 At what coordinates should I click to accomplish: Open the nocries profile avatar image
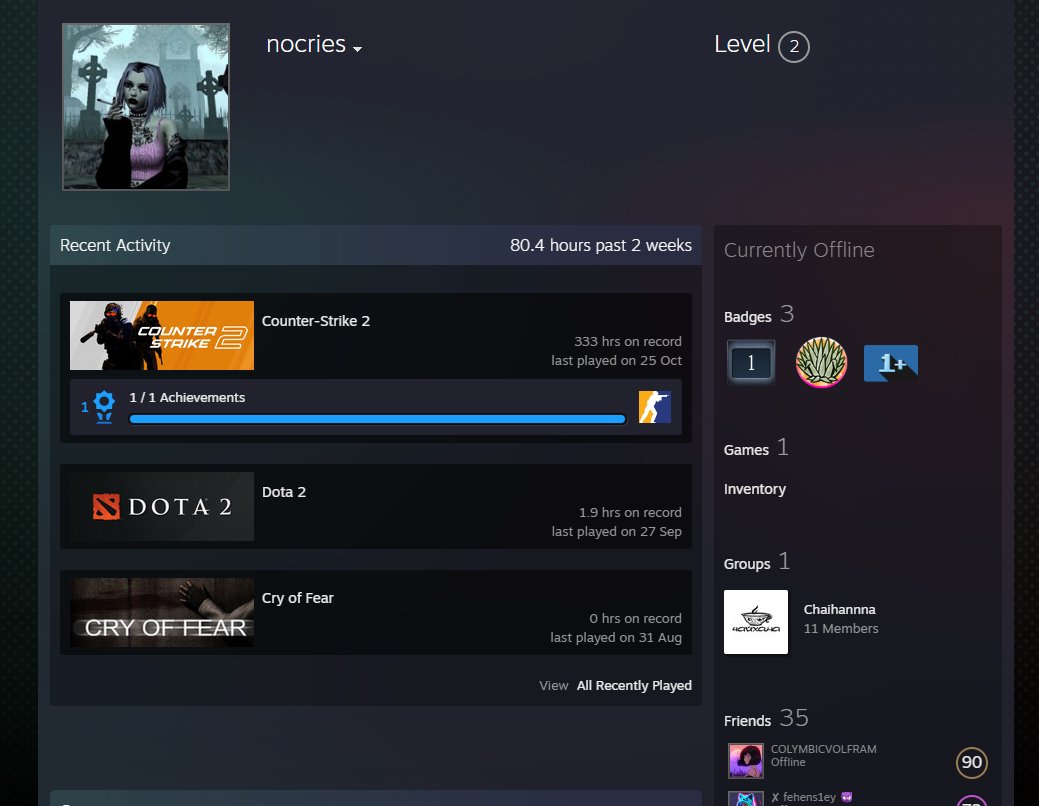pyautogui.click(x=146, y=107)
